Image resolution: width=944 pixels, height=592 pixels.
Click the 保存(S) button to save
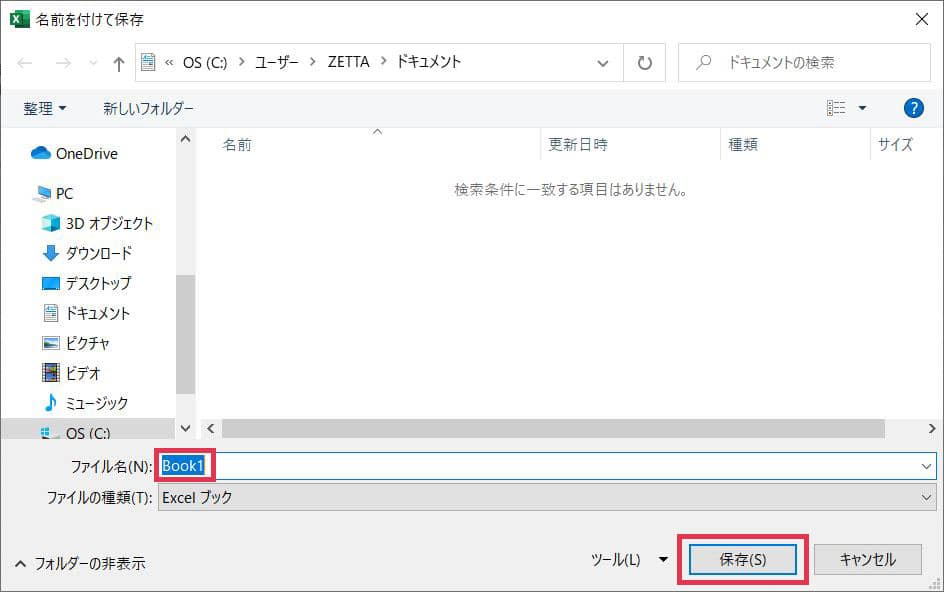741,559
